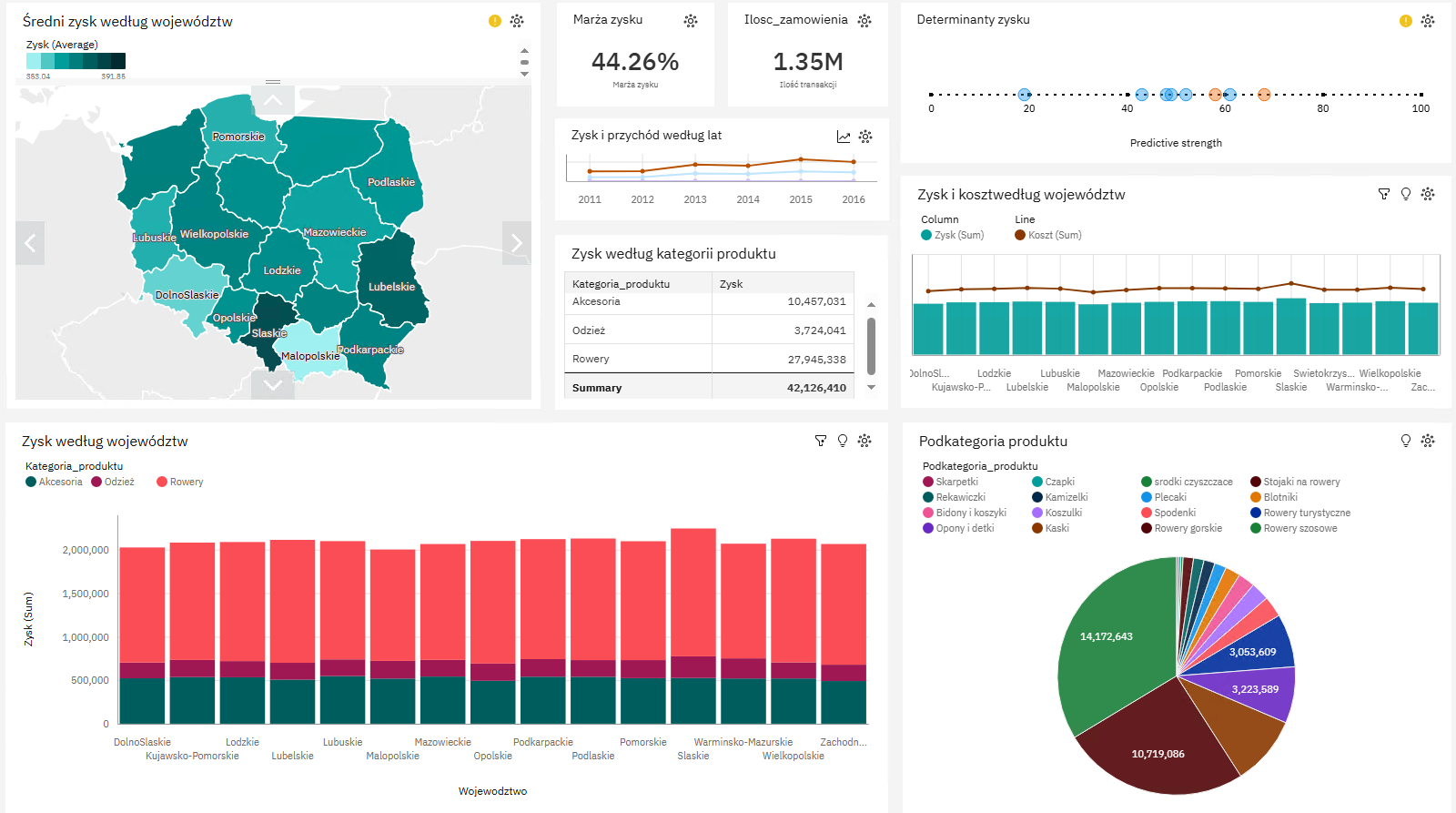
Task: Open filter icon in Zysk i koszt według województw
Action: pyautogui.click(x=1384, y=194)
